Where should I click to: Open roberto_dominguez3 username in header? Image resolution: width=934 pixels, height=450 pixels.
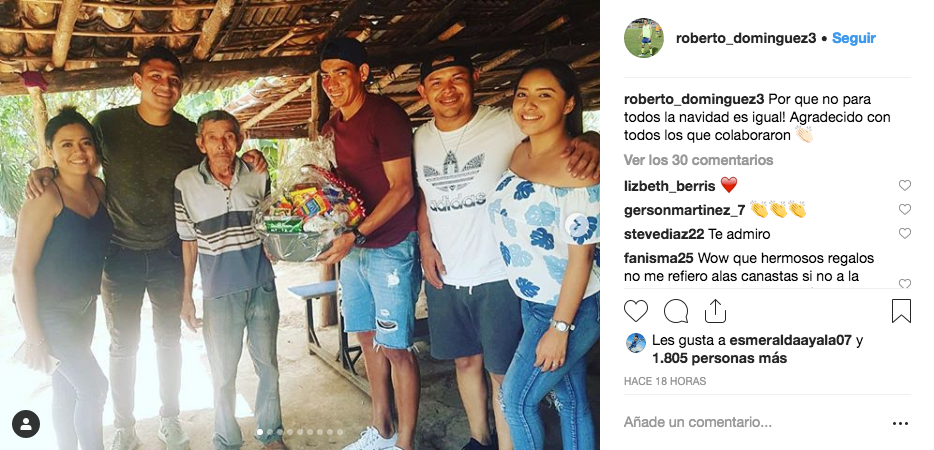(x=746, y=38)
